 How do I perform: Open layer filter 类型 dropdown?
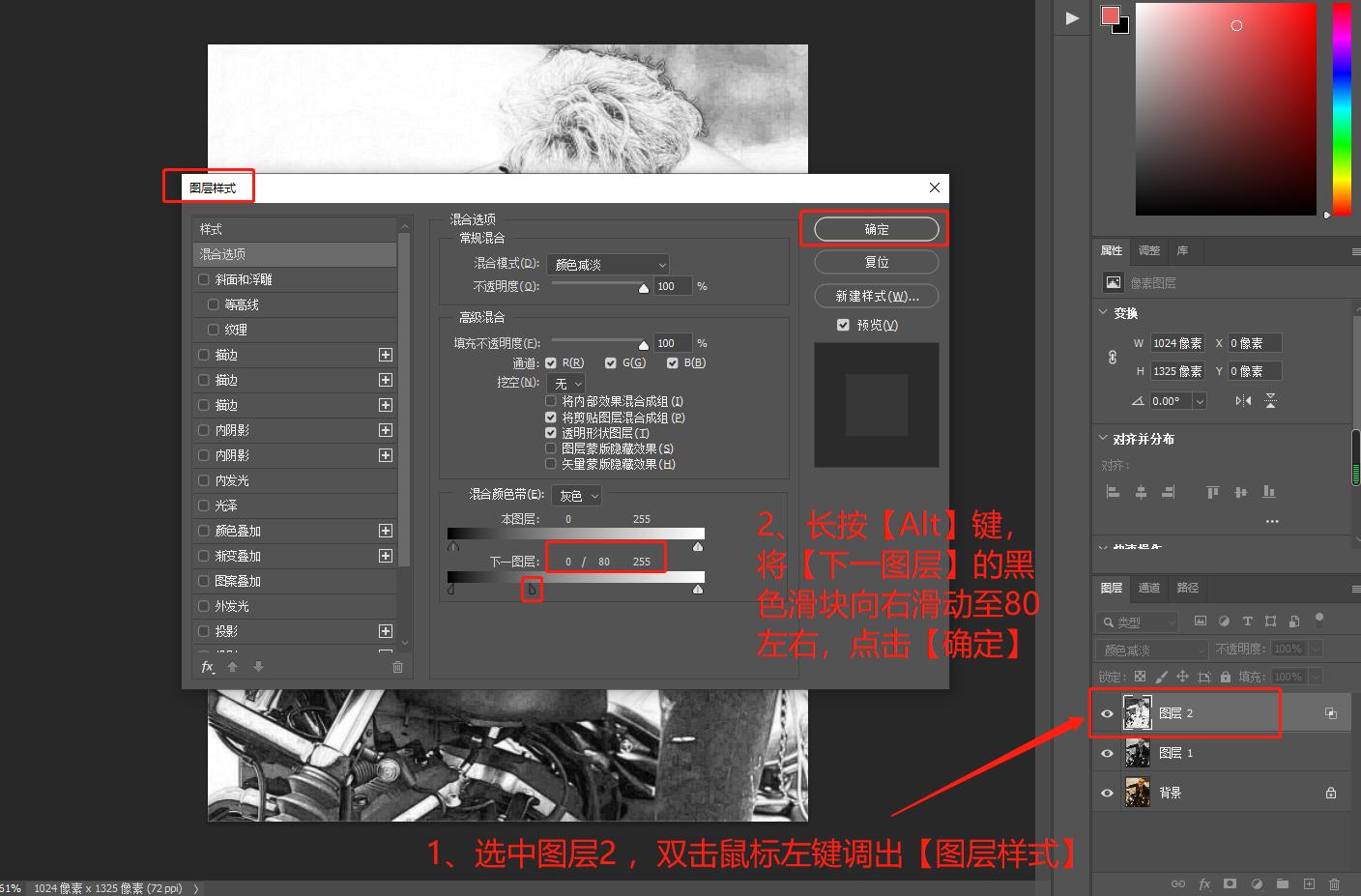1137,621
